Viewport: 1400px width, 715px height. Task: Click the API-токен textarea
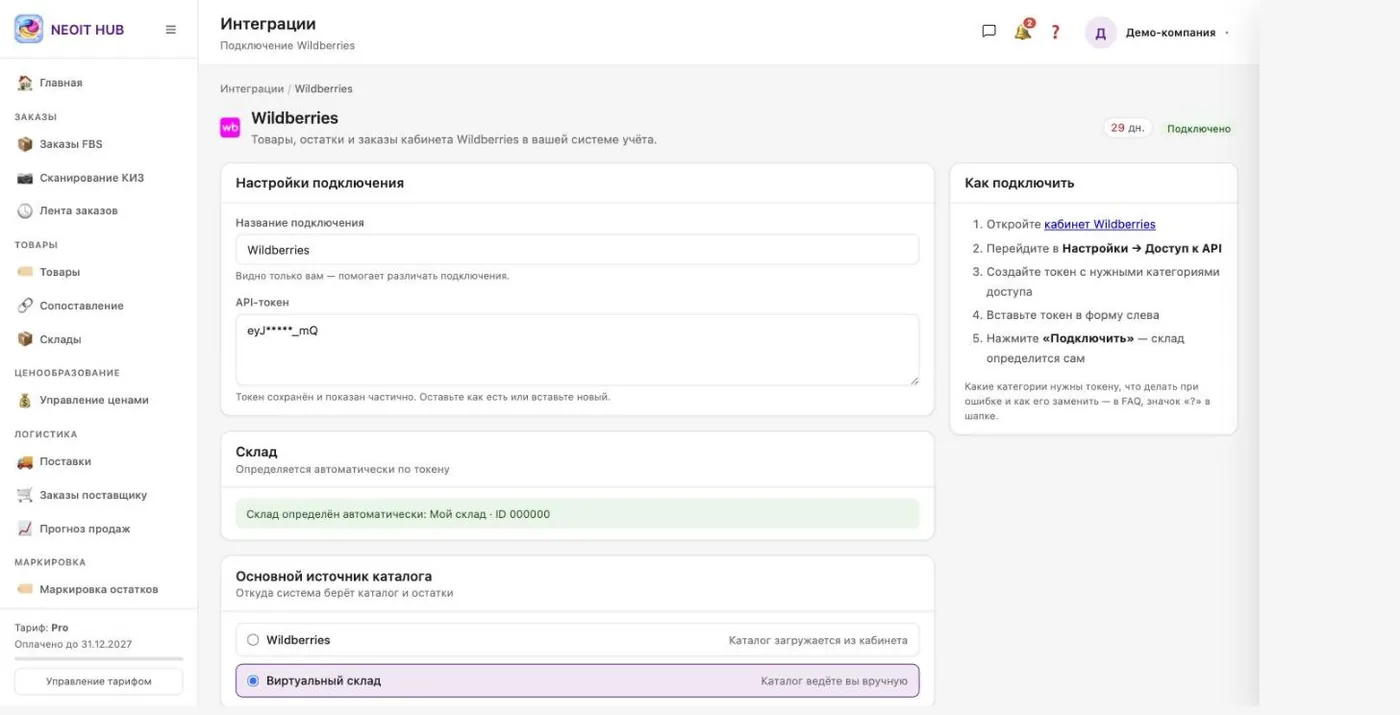coord(577,350)
